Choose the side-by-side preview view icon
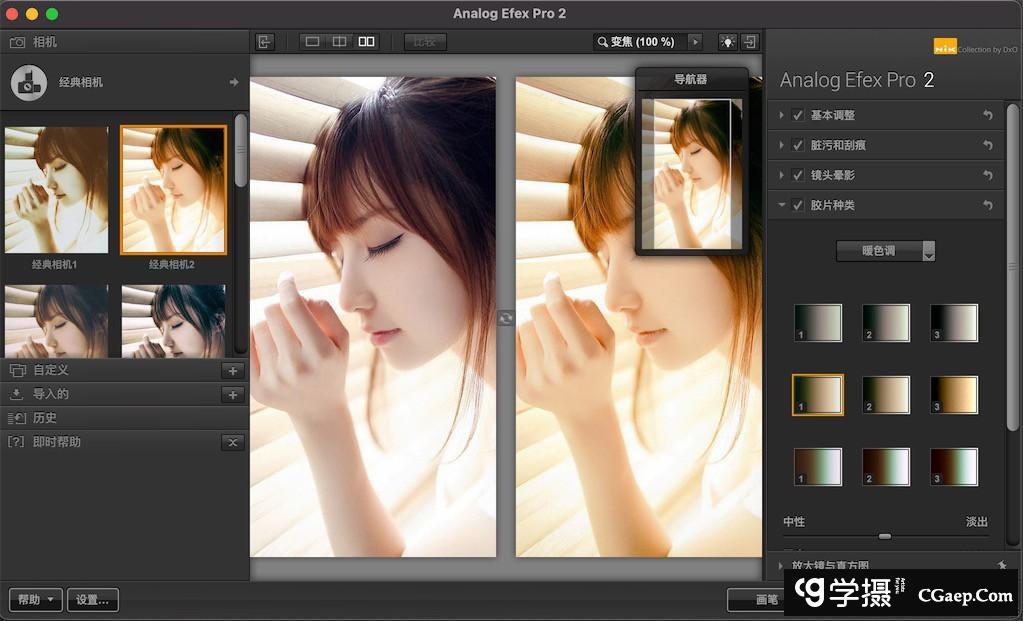 tap(367, 42)
